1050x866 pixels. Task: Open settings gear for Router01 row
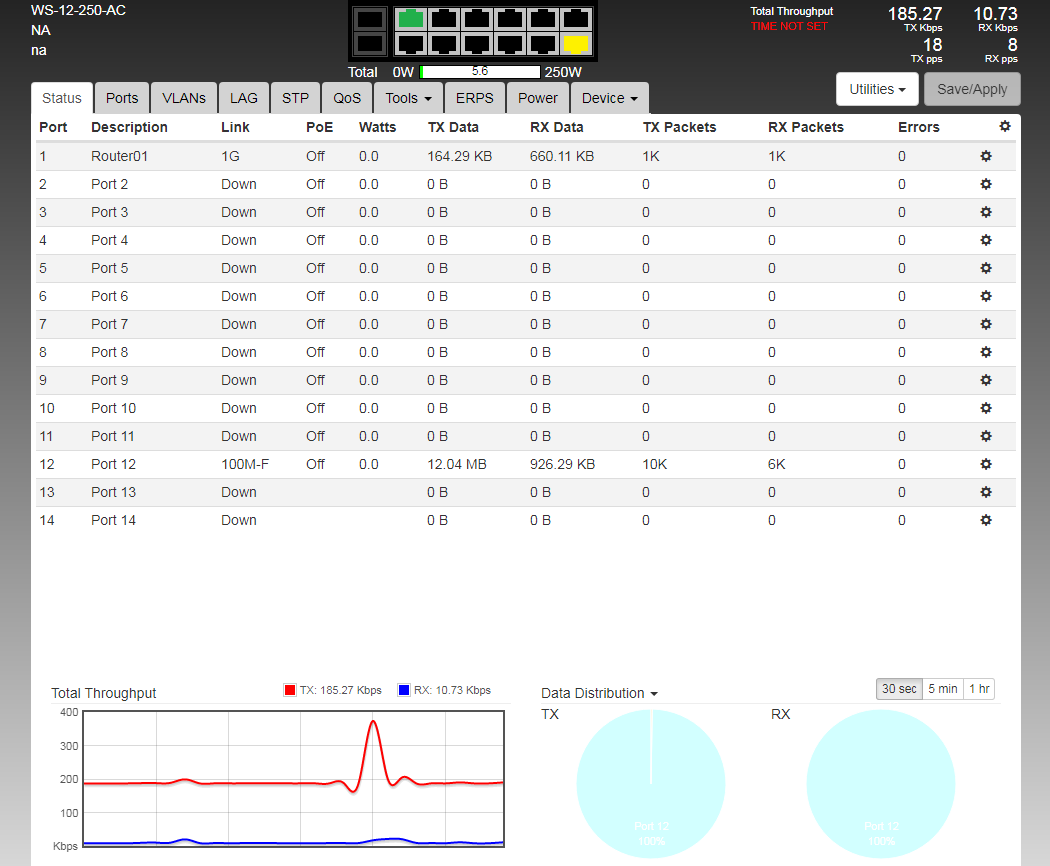985,156
